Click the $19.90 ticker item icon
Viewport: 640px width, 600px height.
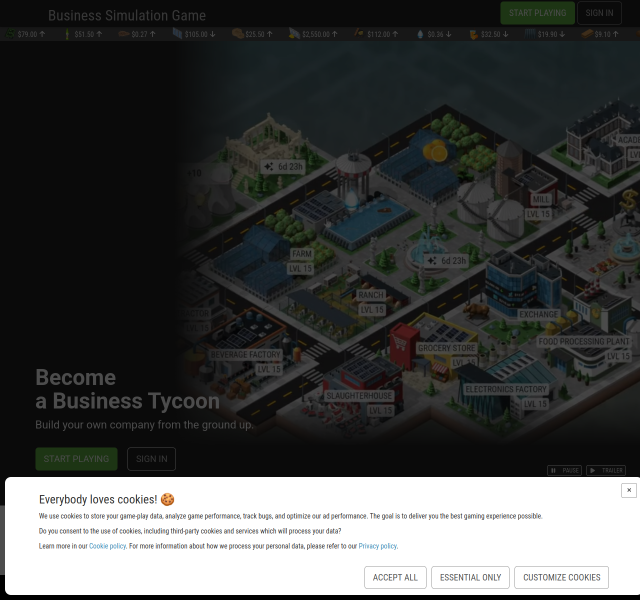tap(529, 34)
